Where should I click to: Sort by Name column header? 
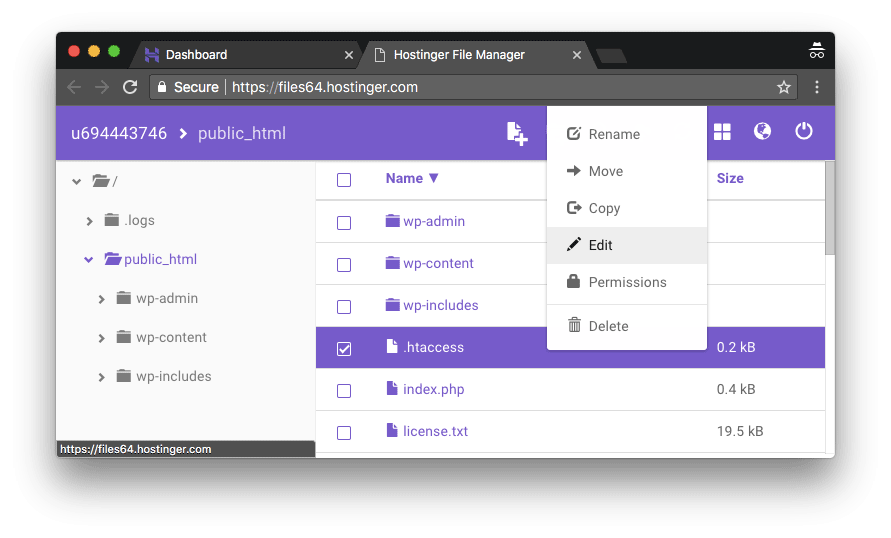pyautogui.click(x=412, y=178)
